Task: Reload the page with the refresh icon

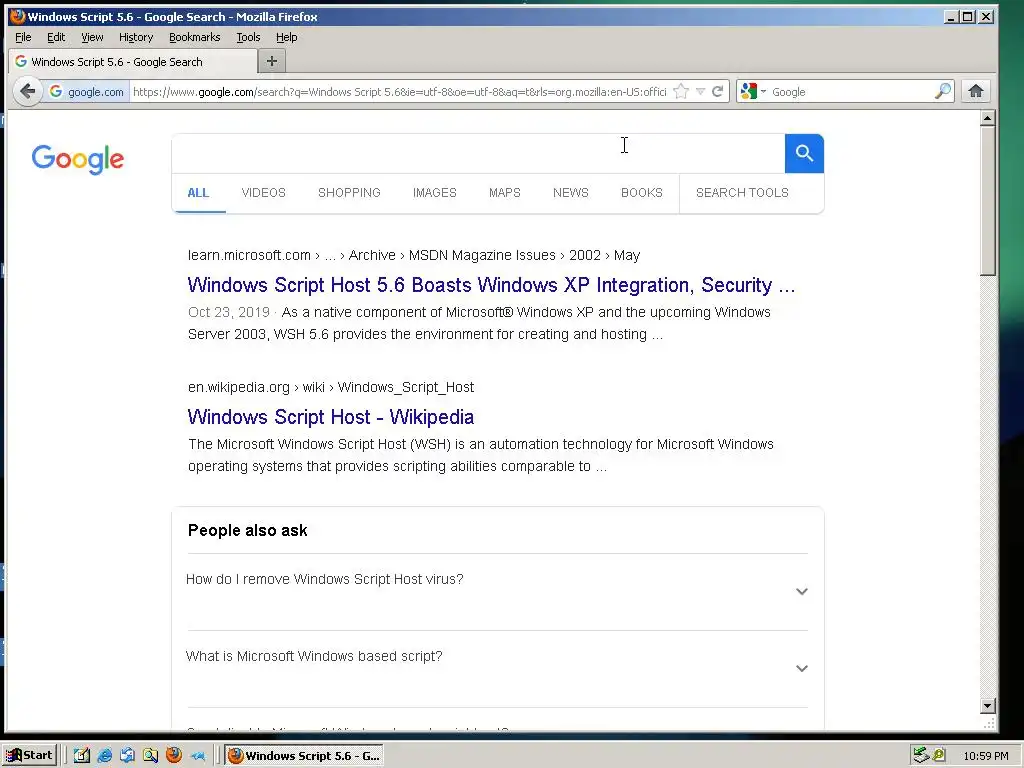Action: 717,91
